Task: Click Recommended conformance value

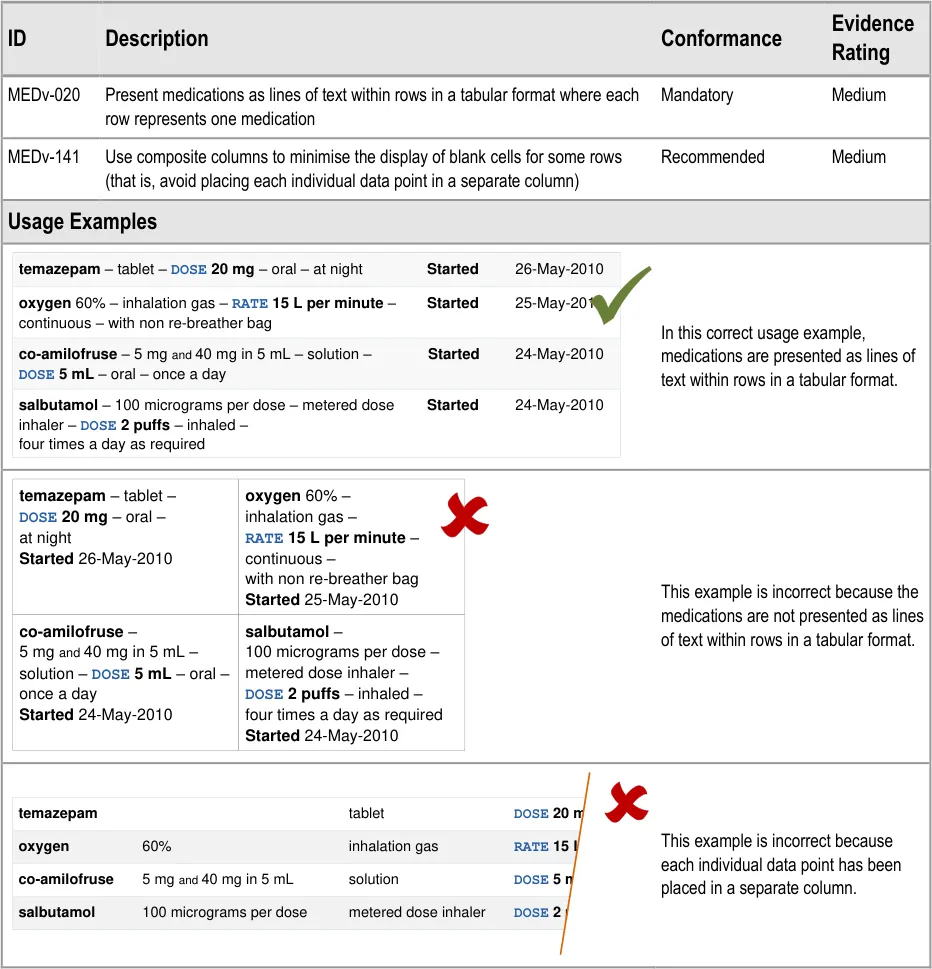Action: tap(712, 157)
